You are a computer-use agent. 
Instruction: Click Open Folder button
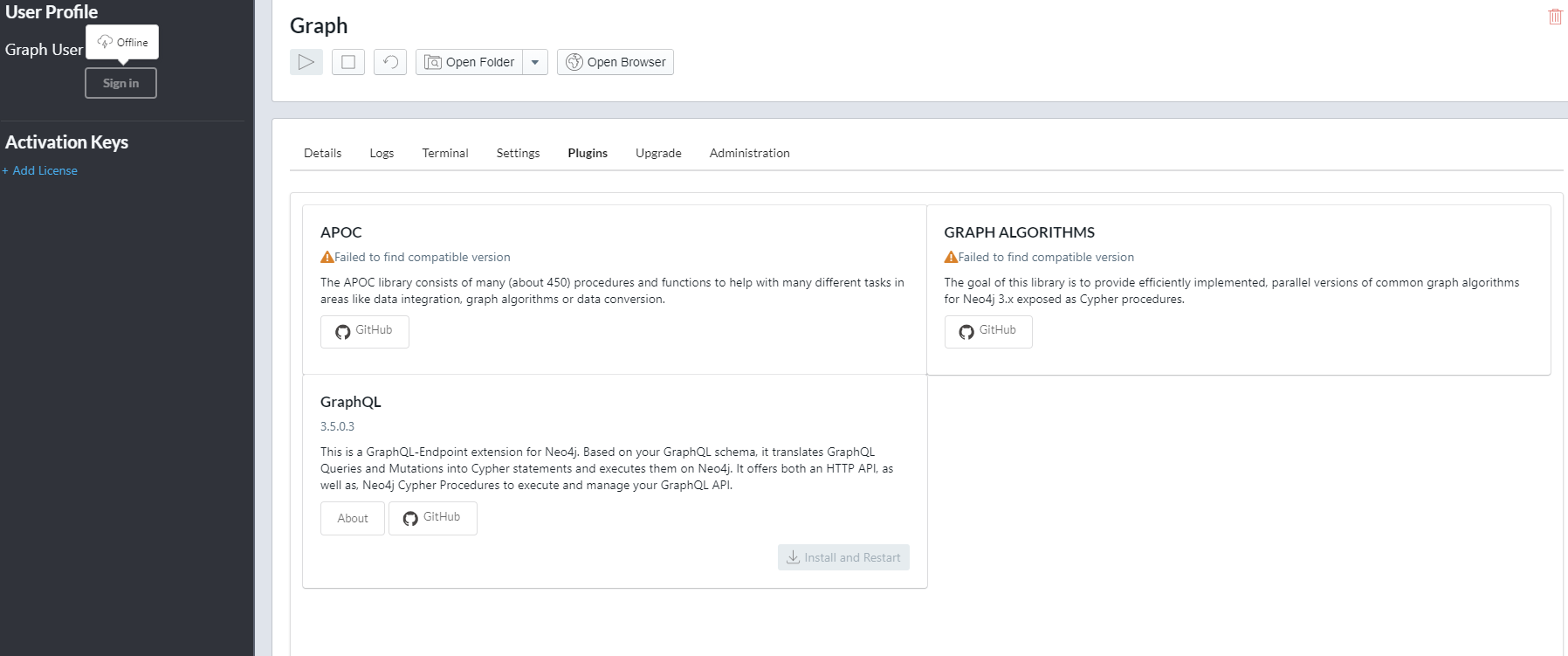470,62
